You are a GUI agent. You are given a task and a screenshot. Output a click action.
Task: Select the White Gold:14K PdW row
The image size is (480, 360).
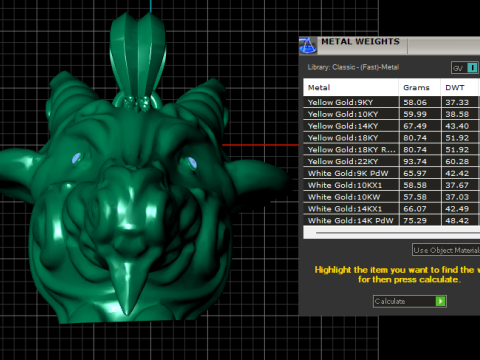click(392, 220)
